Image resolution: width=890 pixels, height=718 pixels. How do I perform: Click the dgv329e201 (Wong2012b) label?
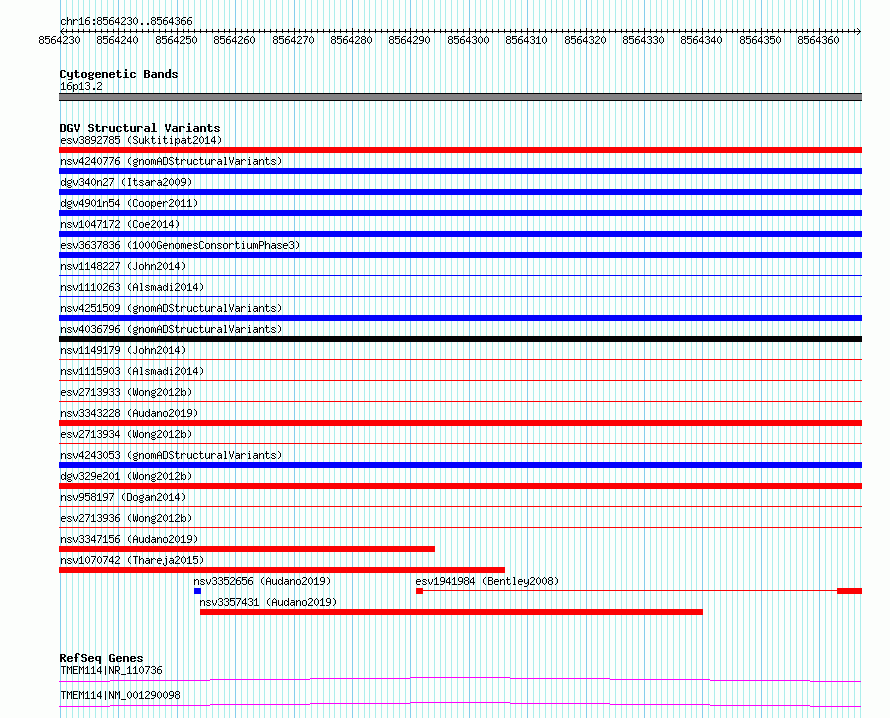pyautogui.click(x=126, y=476)
